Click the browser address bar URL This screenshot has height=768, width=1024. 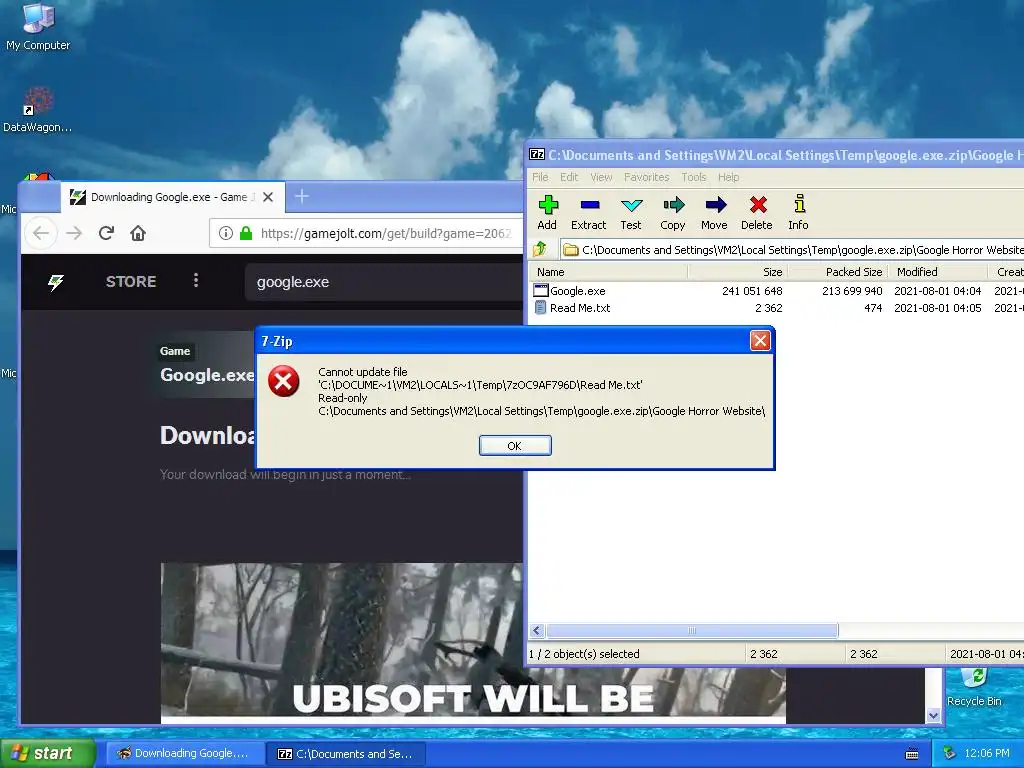click(x=385, y=233)
